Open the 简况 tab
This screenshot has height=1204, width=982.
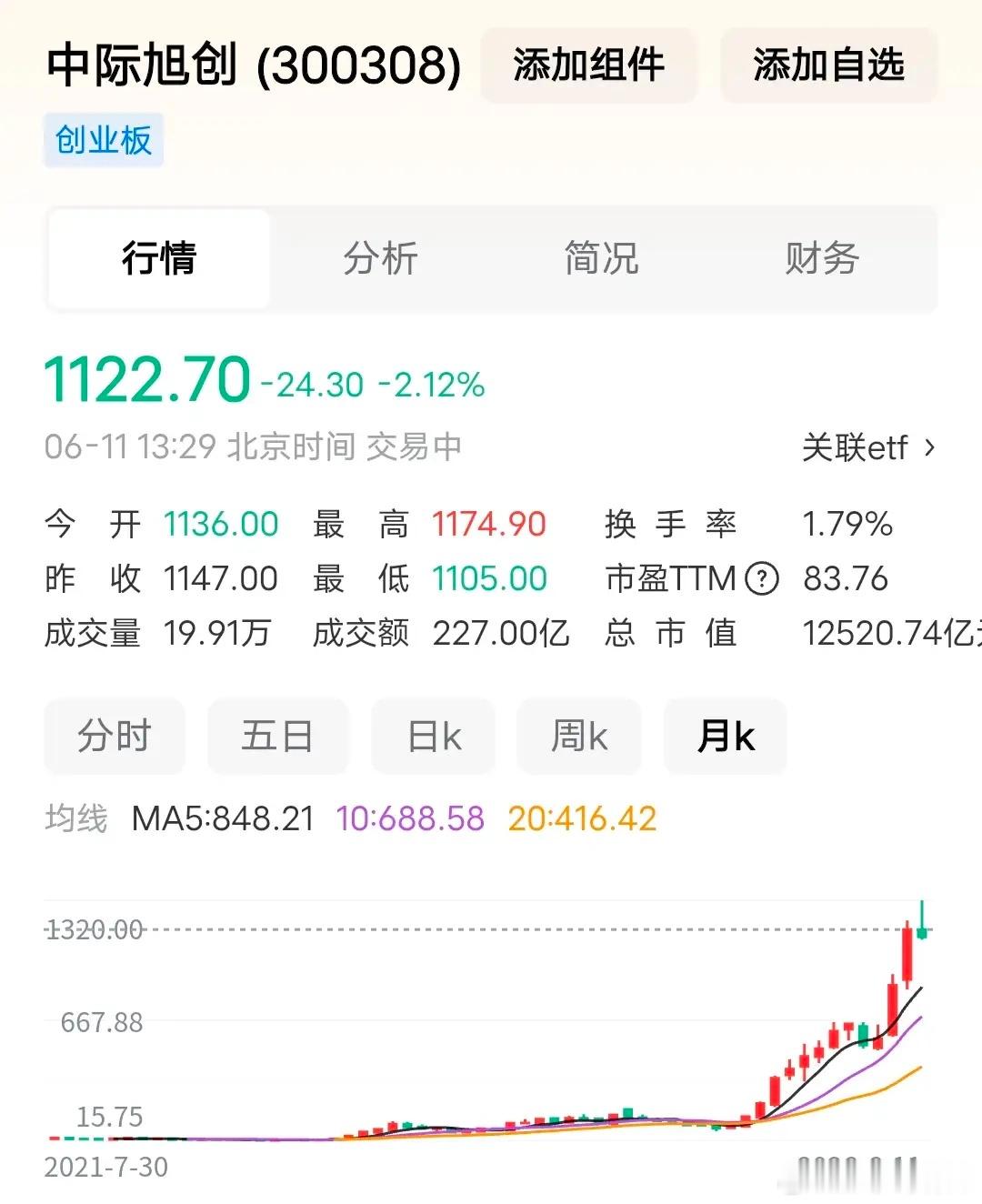(x=601, y=258)
